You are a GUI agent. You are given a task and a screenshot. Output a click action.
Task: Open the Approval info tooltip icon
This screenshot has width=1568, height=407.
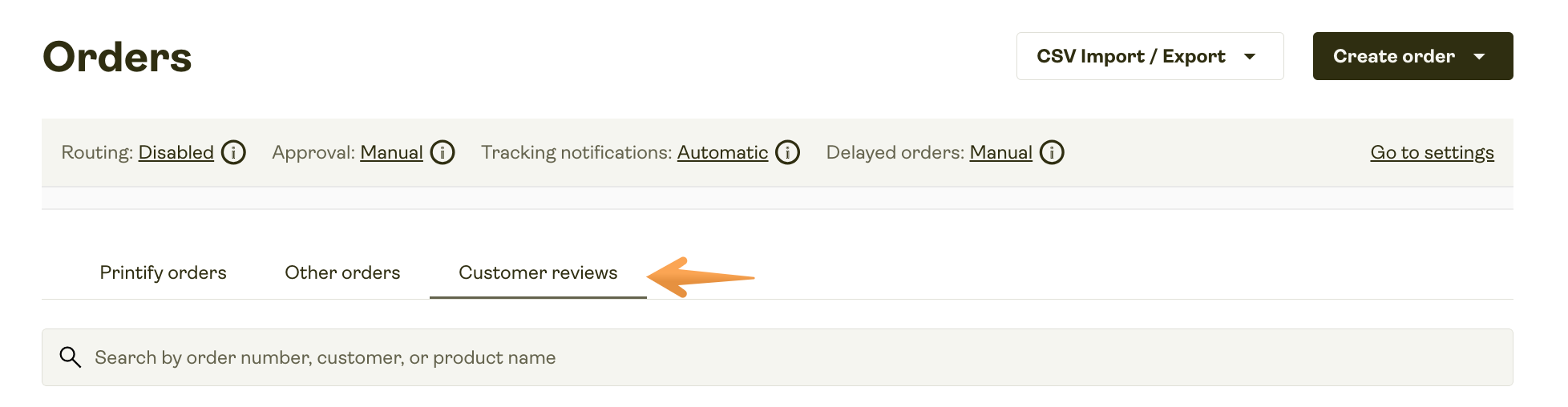click(x=443, y=152)
